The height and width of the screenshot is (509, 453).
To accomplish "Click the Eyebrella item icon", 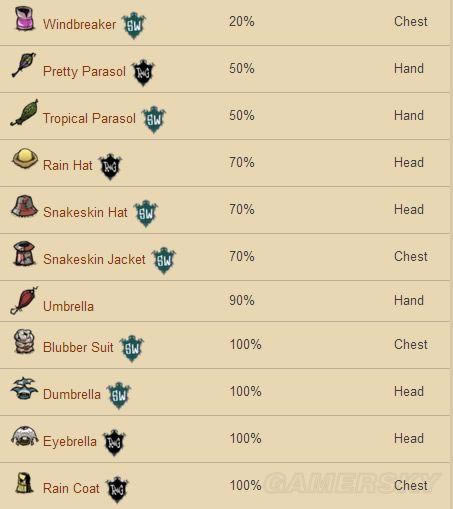I will point(25,436).
